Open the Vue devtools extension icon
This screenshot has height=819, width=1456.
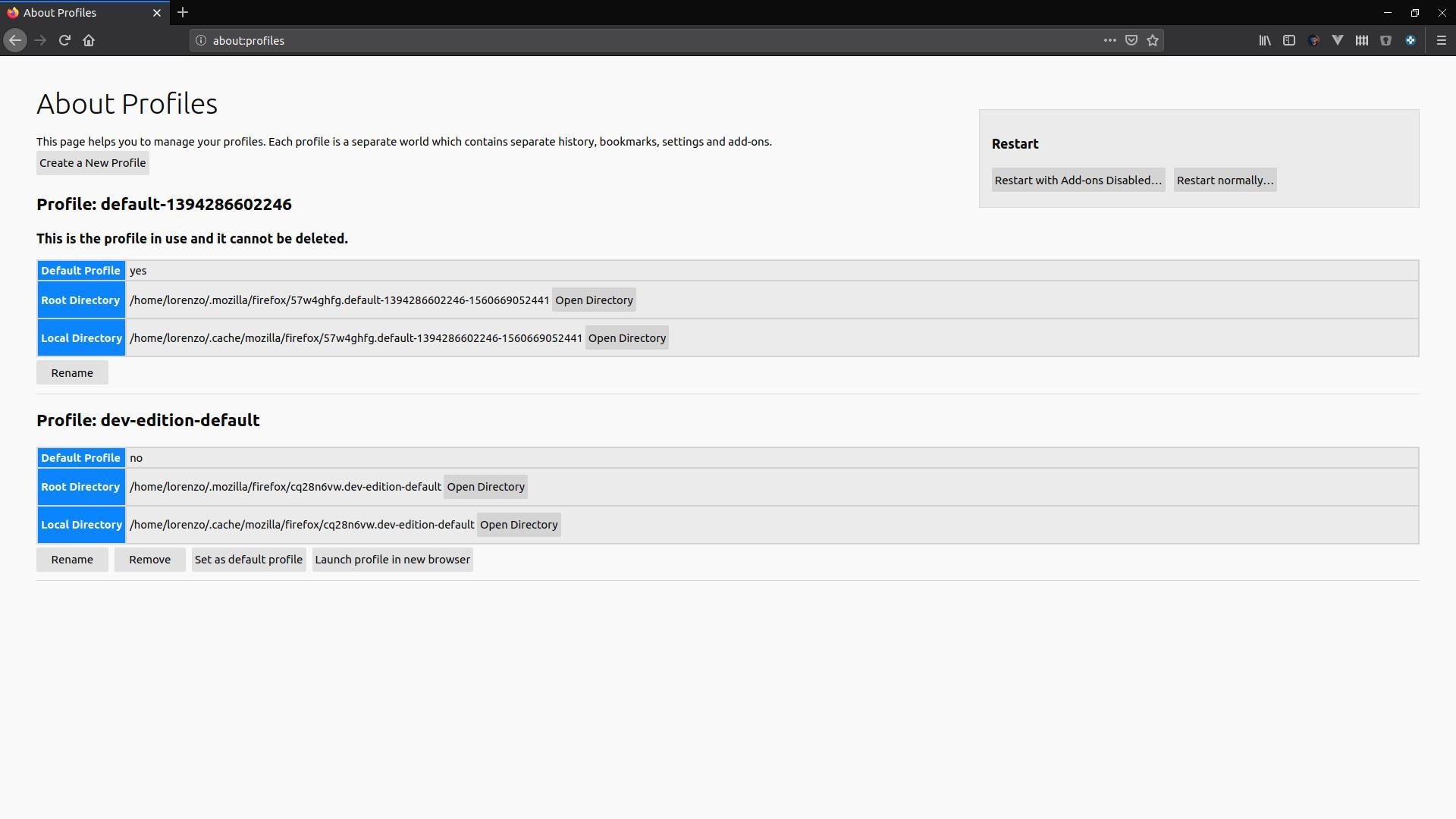pyautogui.click(x=1338, y=40)
